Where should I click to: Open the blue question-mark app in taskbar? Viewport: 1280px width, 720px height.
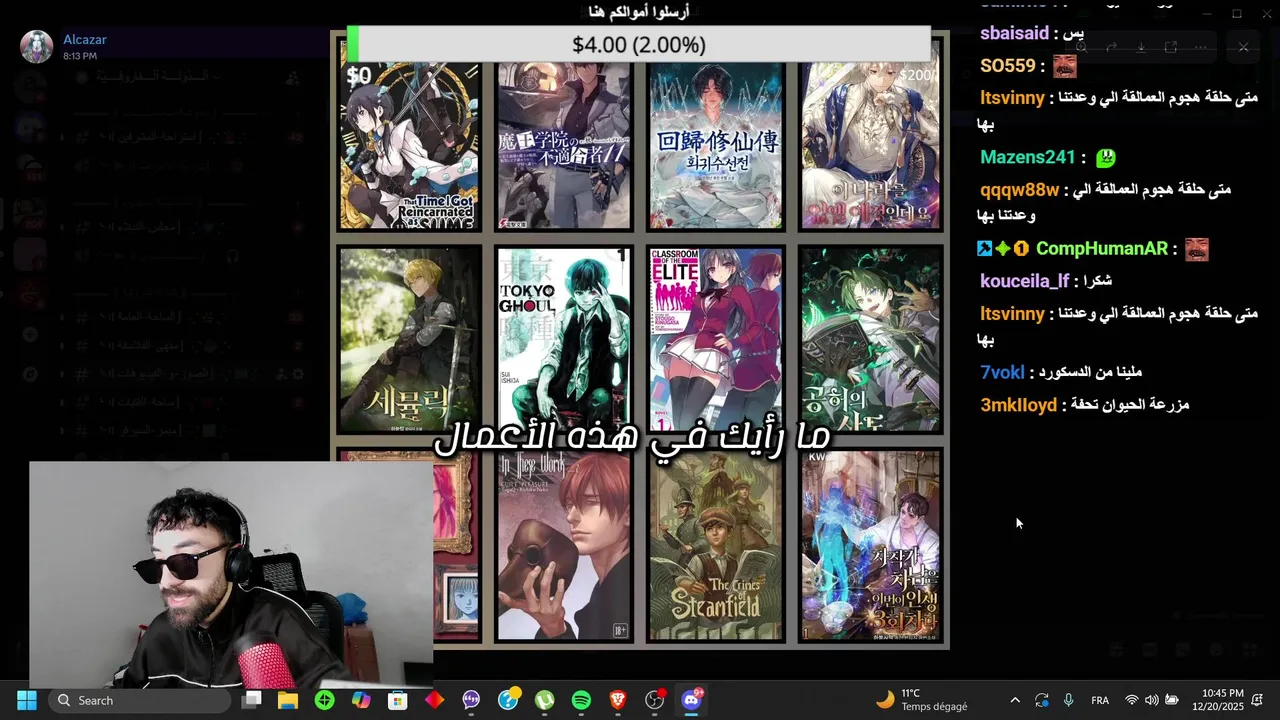point(508,699)
